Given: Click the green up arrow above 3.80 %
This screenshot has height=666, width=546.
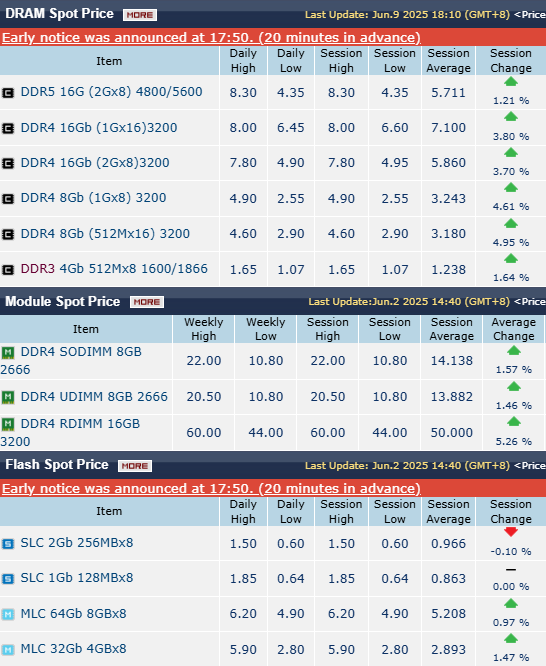Looking at the screenshot, I should point(511,116).
